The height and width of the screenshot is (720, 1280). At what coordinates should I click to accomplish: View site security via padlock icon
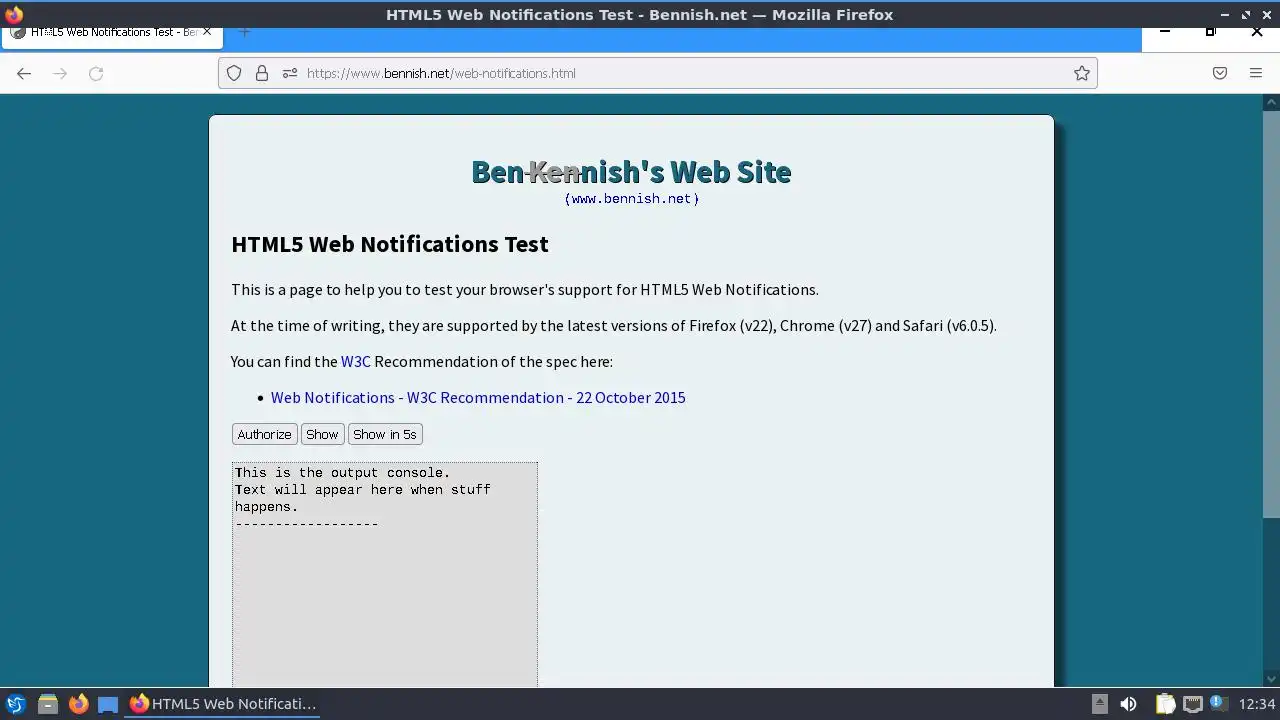click(x=262, y=73)
